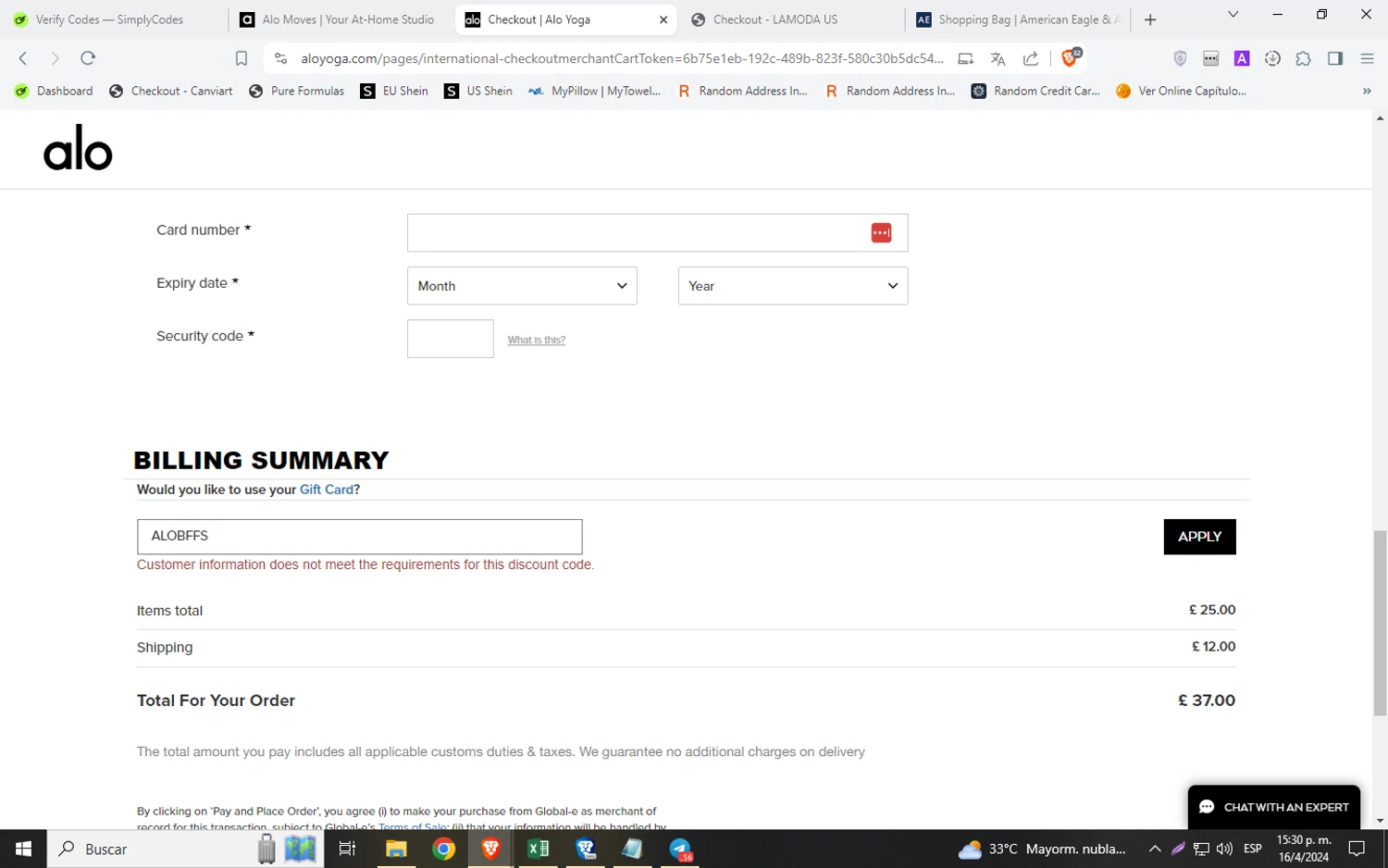Open Random Credit Card bookmark
Image resolution: width=1388 pixels, height=868 pixels.
pos(1035,91)
